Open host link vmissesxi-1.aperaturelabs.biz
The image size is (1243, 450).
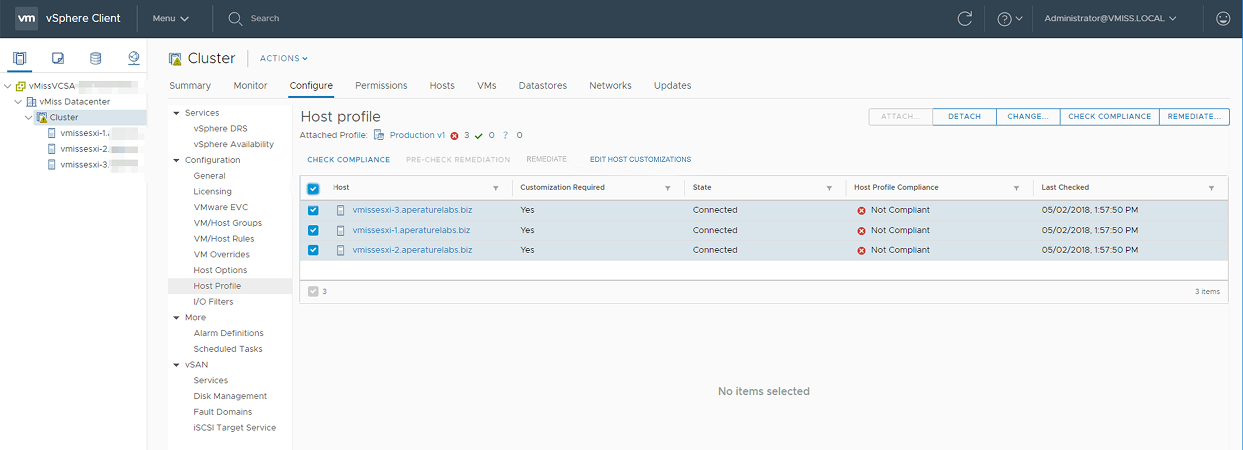411,230
